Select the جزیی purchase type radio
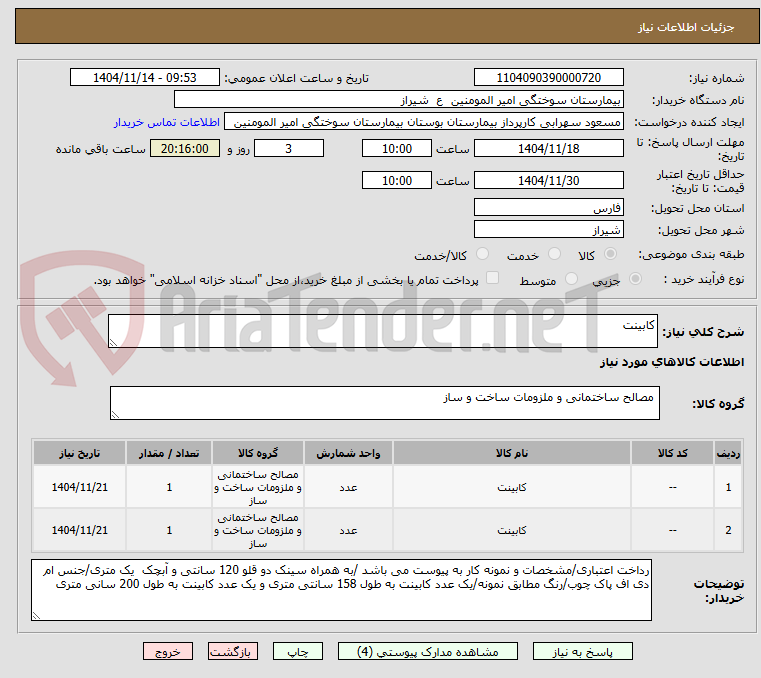This screenshot has height=678, width=761. click(635, 279)
